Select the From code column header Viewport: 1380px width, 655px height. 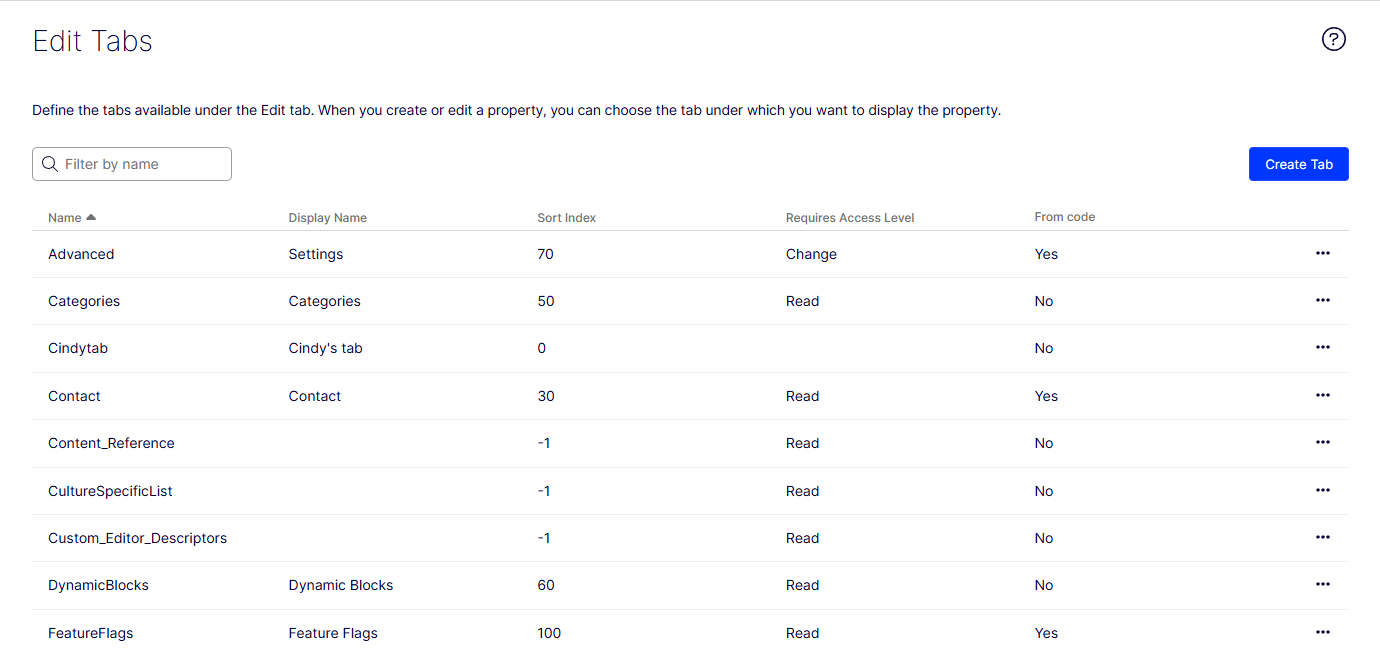[x=1064, y=216]
